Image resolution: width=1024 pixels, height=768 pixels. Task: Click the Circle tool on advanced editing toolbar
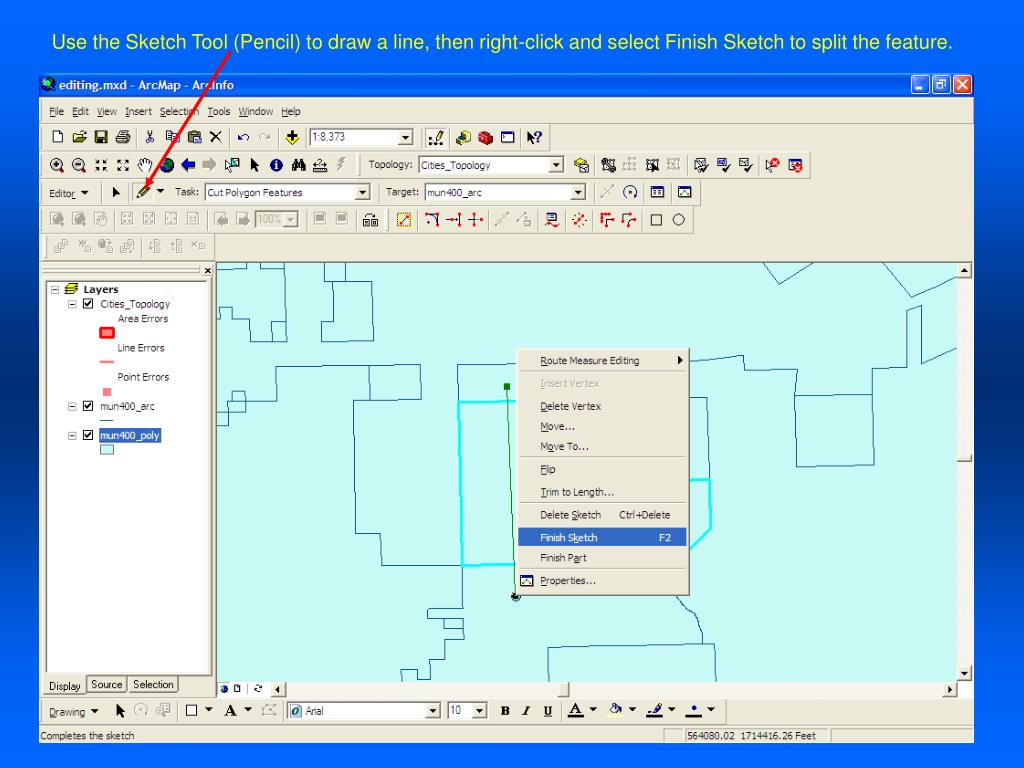679,220
